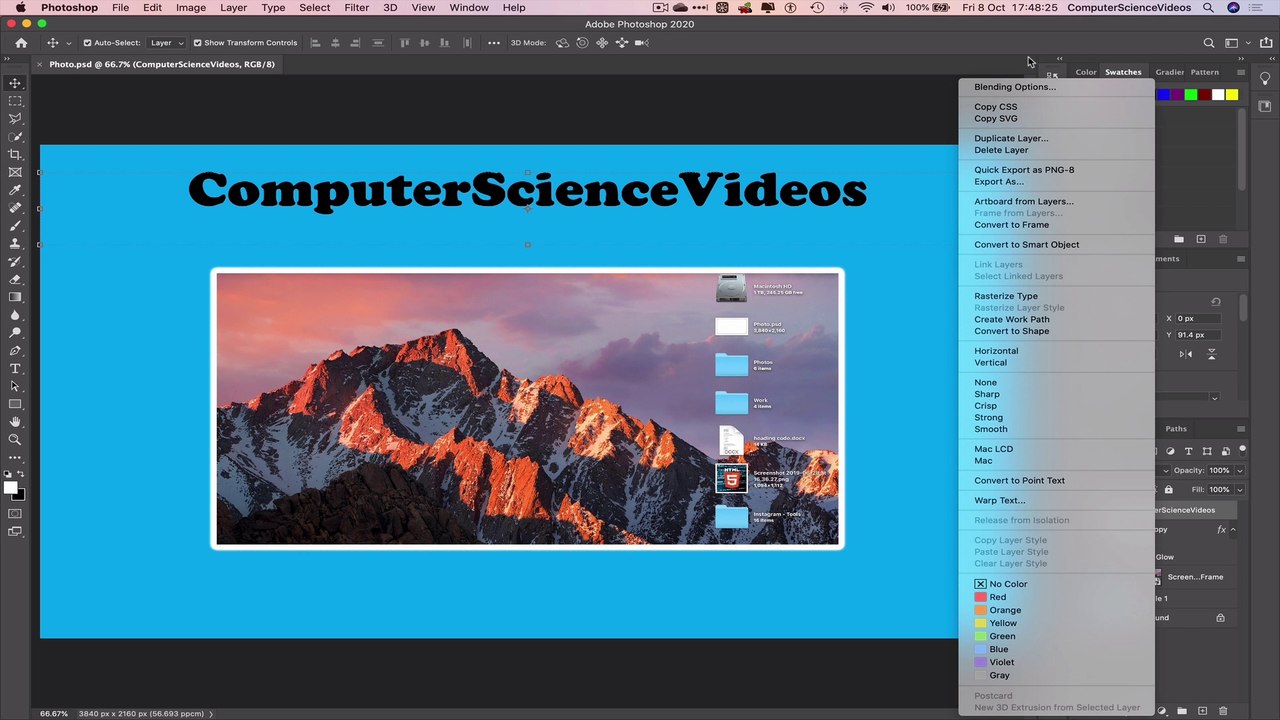Image resolution: width=1280 pixels, height=720 pixels.
Task: Reset transform with the circular arrow icon
Action: coord(1216,302)
